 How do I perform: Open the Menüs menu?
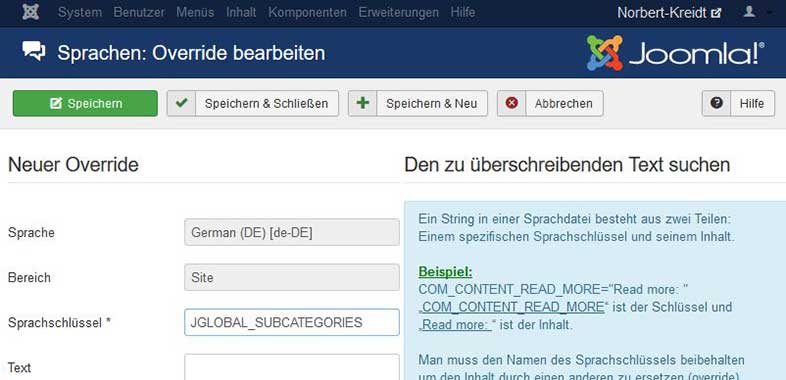[x=195, y=13]
